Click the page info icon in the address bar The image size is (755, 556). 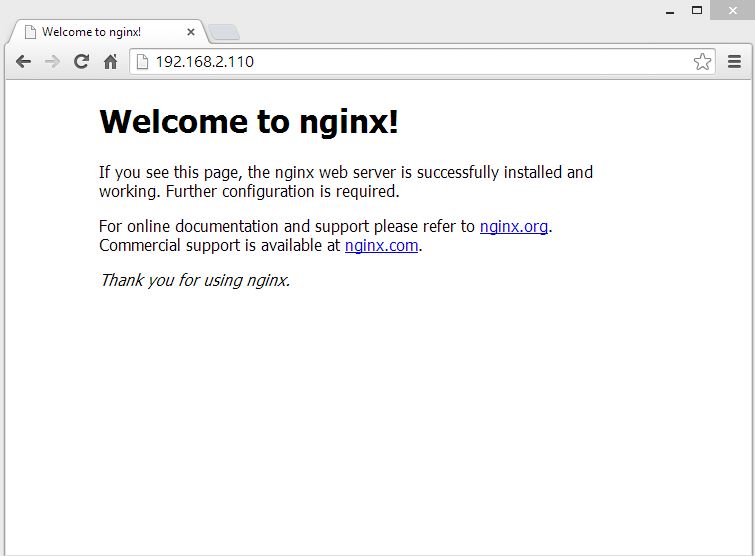point(142,62)
